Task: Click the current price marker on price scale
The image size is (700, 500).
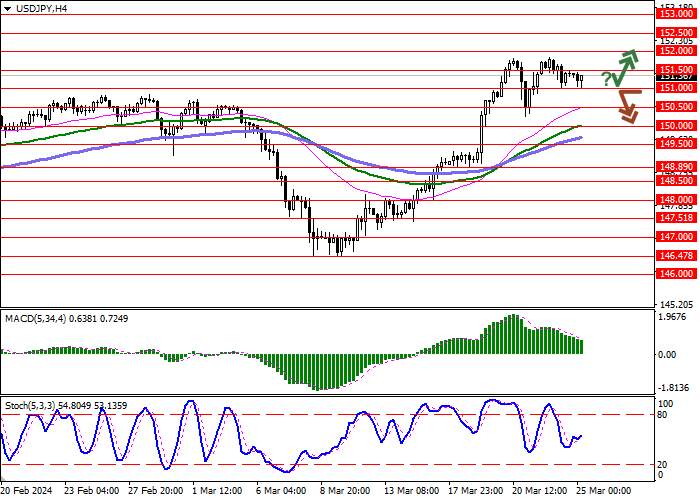Action: pyautogui.click(x=676, y=77)
